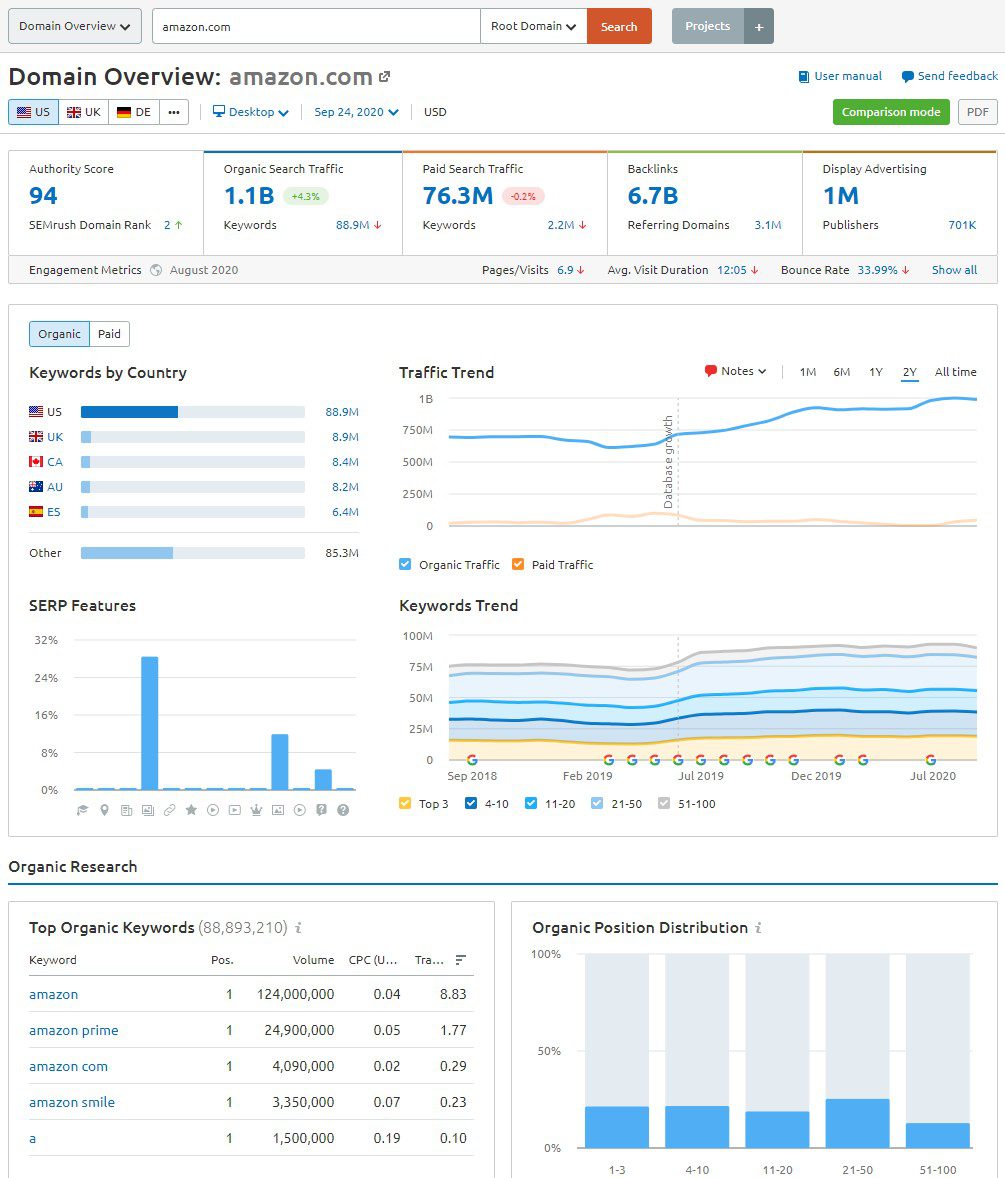Select image pack SERP feature icon
Viewport: 1005px width, 1178px height.
[148, 810]
